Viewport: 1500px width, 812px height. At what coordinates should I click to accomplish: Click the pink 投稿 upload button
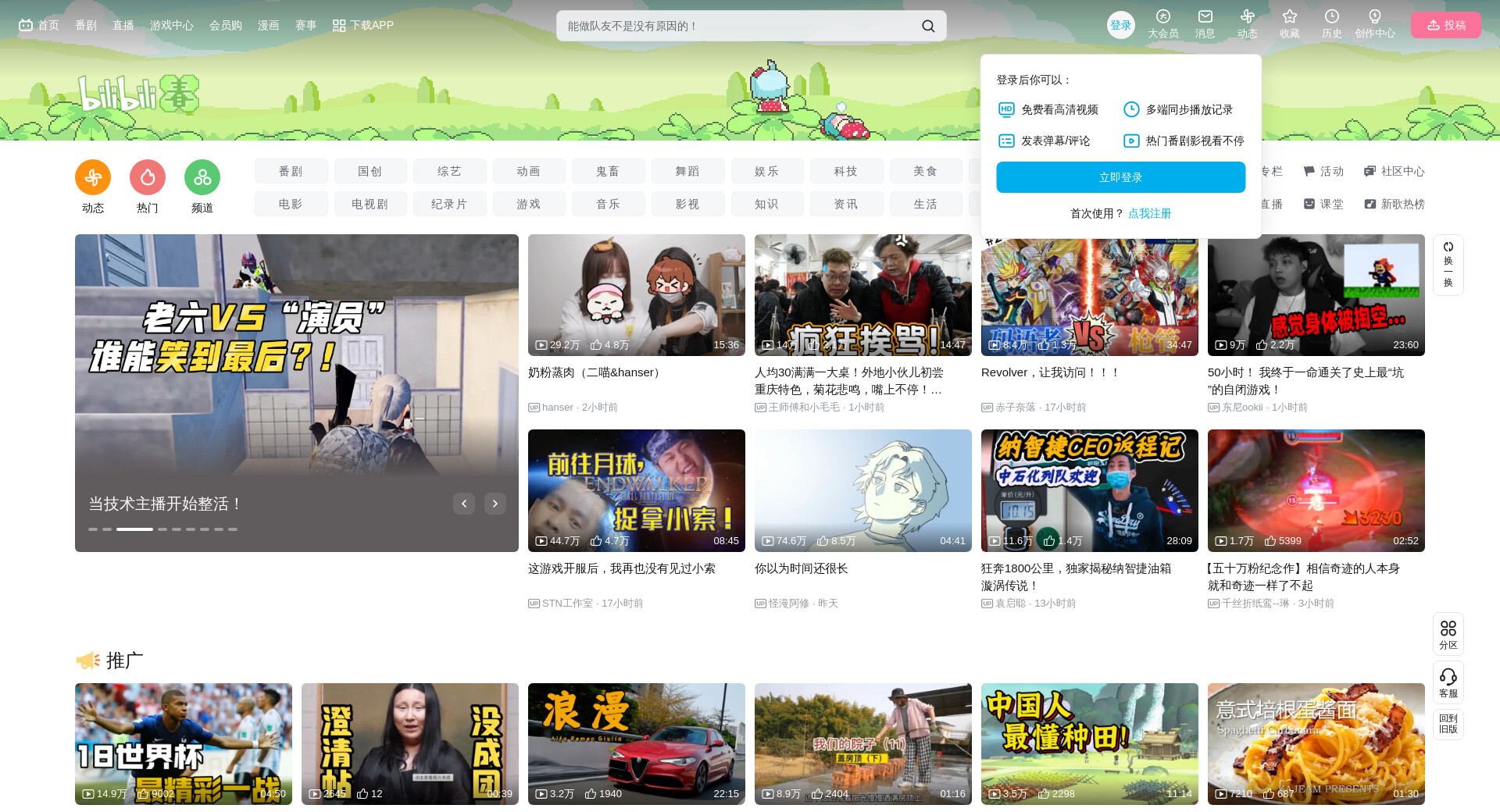(1446, 25)
